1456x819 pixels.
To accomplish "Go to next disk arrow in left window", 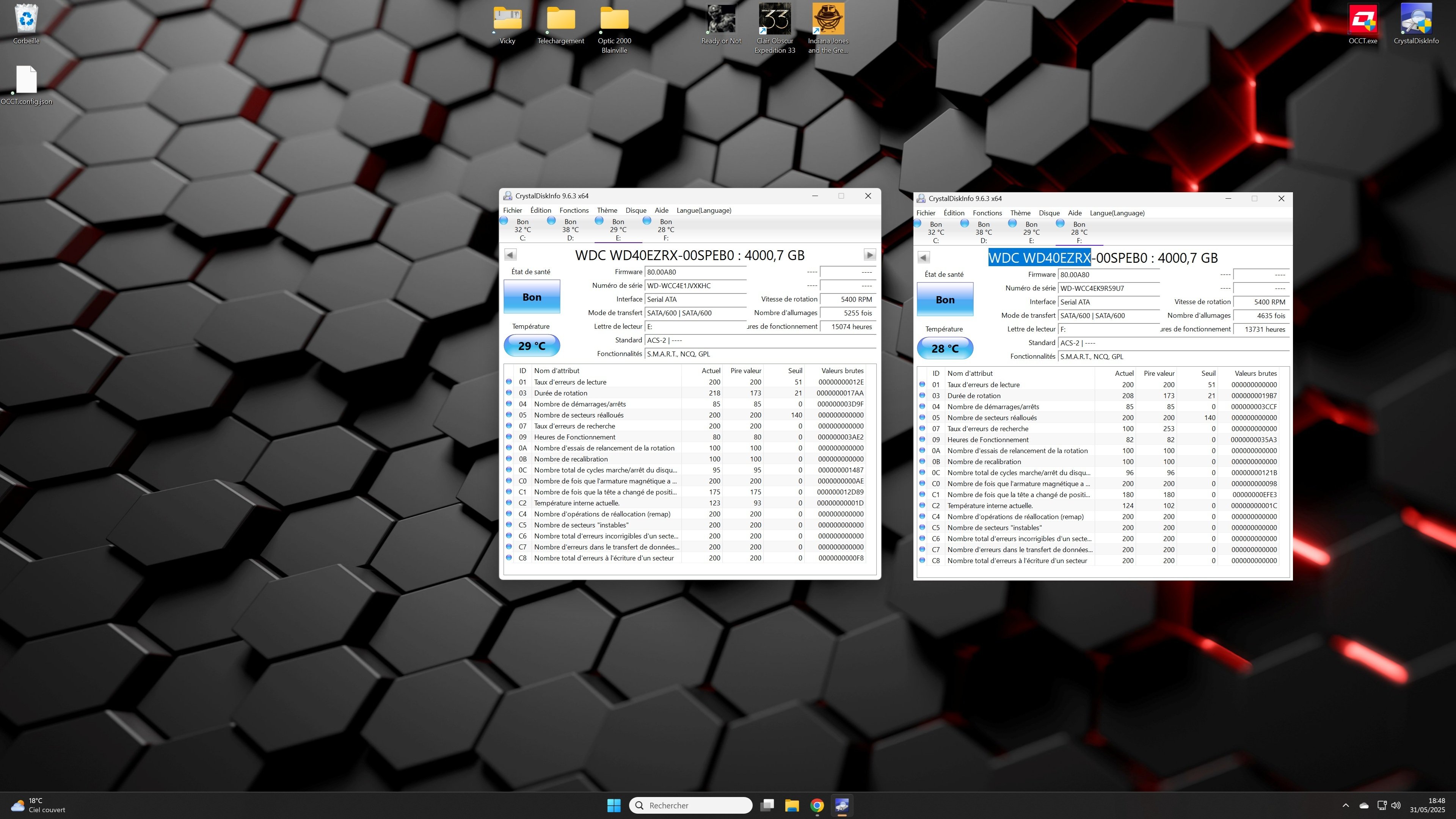I will coord(870,255).
